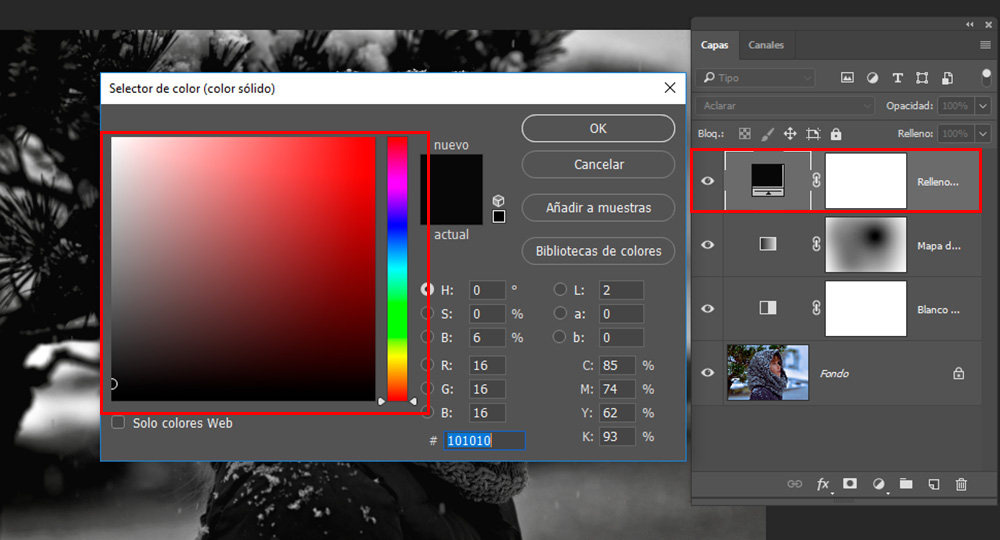Select the L lightness radio button
1000x540 pixels.
pos(560,289)
